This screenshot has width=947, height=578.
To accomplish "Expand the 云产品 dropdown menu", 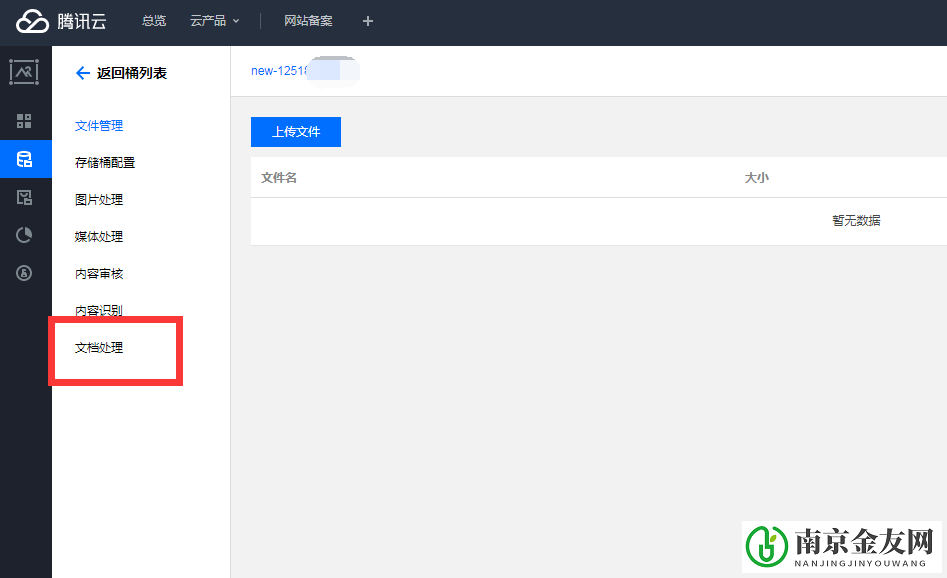I will pyautogui.click(x=214, y=21).
